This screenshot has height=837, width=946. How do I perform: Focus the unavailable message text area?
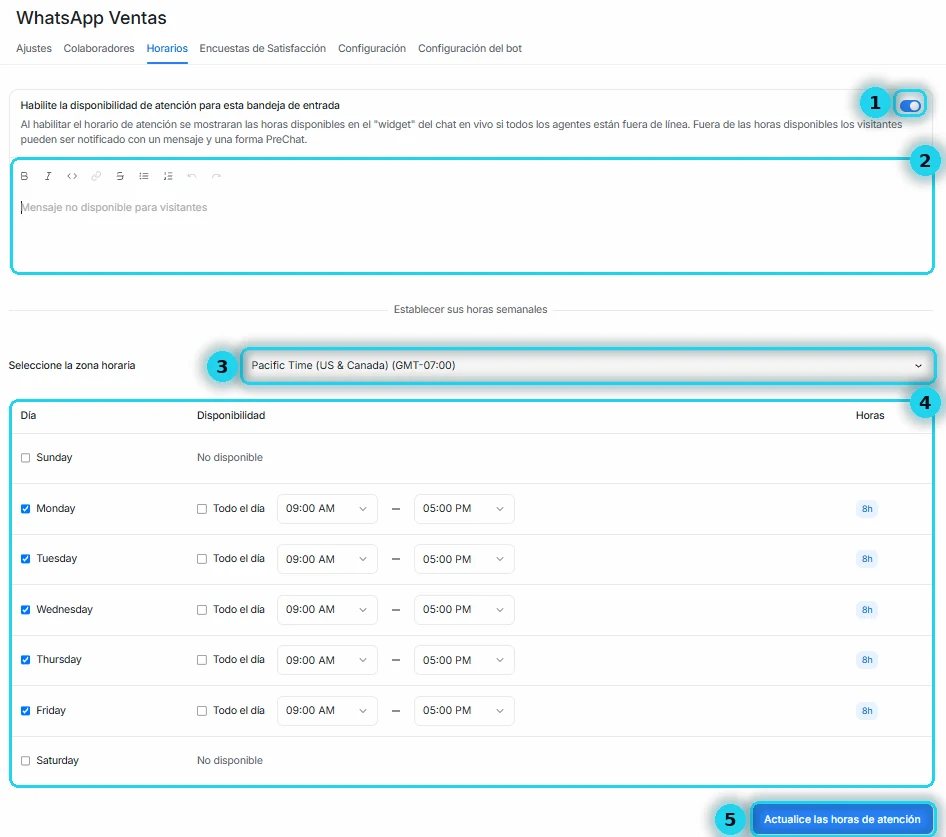click(472, 232)
